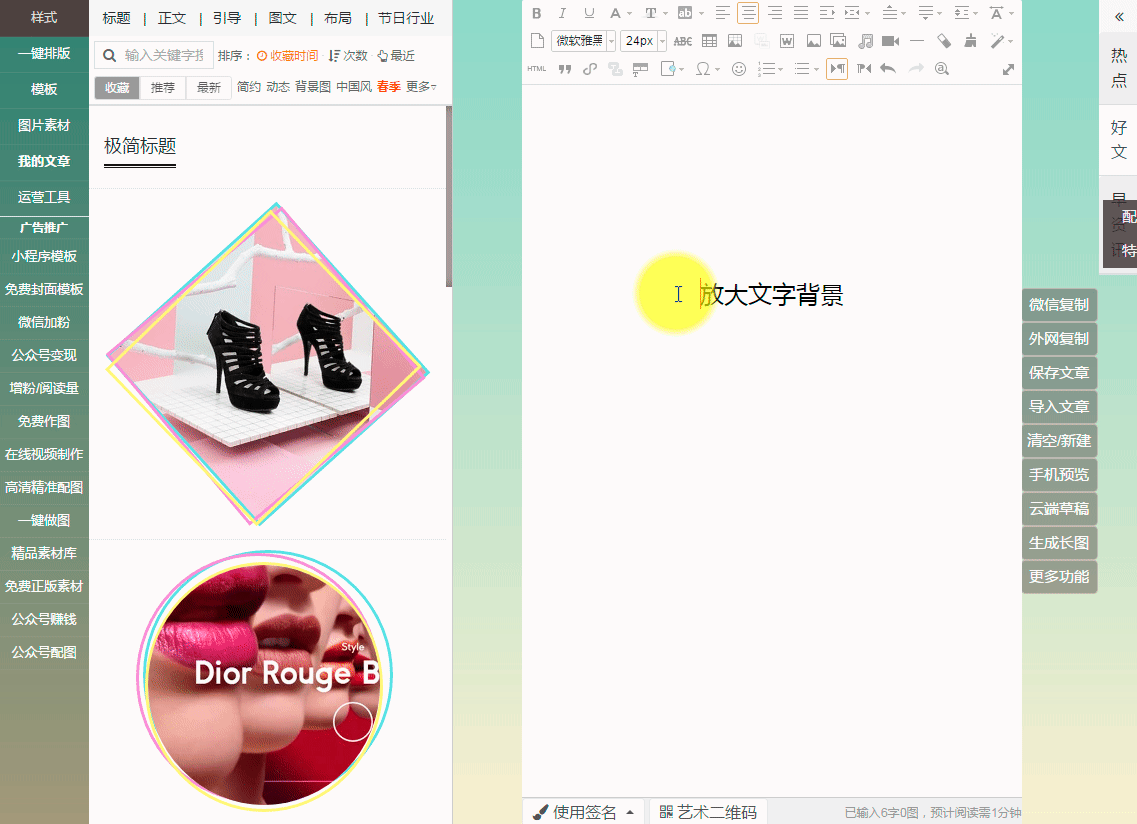Click 保存文章 button
Screen dimensions: 1137x824
tap(1059, 373)
